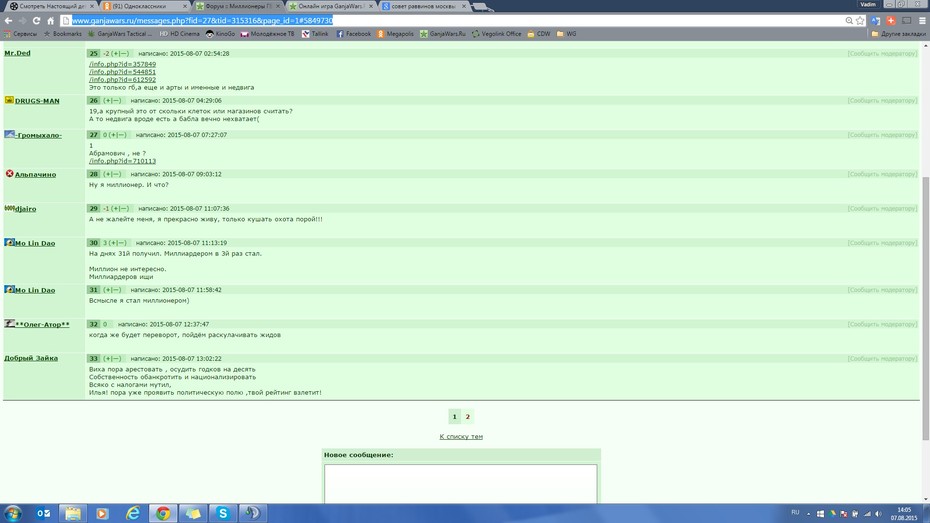This screenshot has width=930, height=523.
Task: Open Windows Explorer folder in the taskbar
Action: [73, 513]
